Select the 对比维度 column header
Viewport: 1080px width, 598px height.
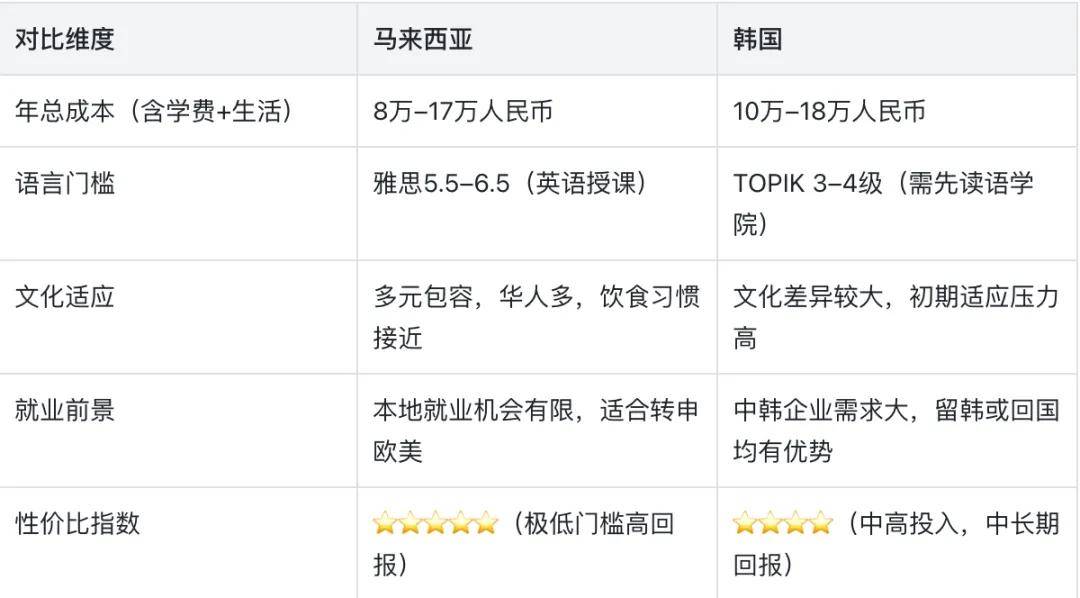click(x=64, y=39)
